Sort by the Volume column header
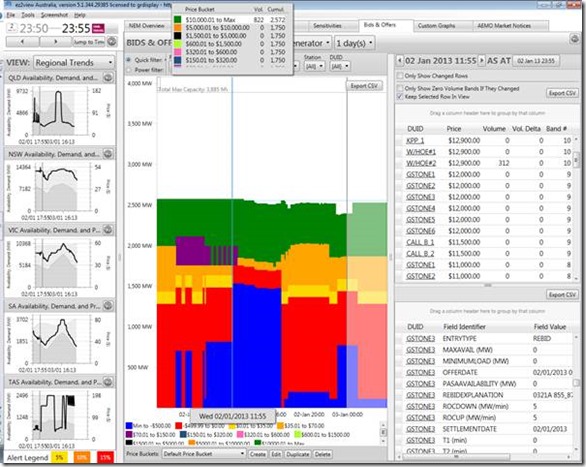Viewport: 586px width, 467px height. [x=494, y=129]
